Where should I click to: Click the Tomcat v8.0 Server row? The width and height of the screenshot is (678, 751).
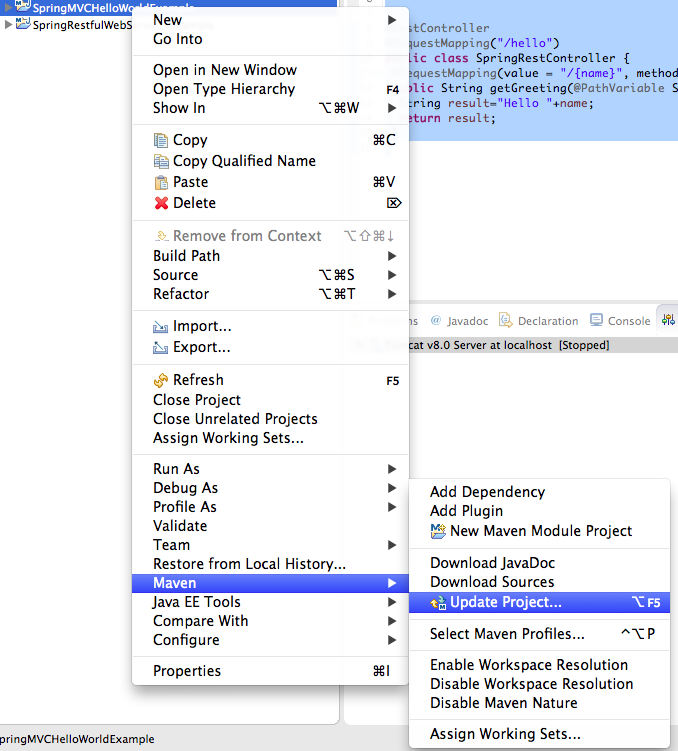[x=543, y=345]
